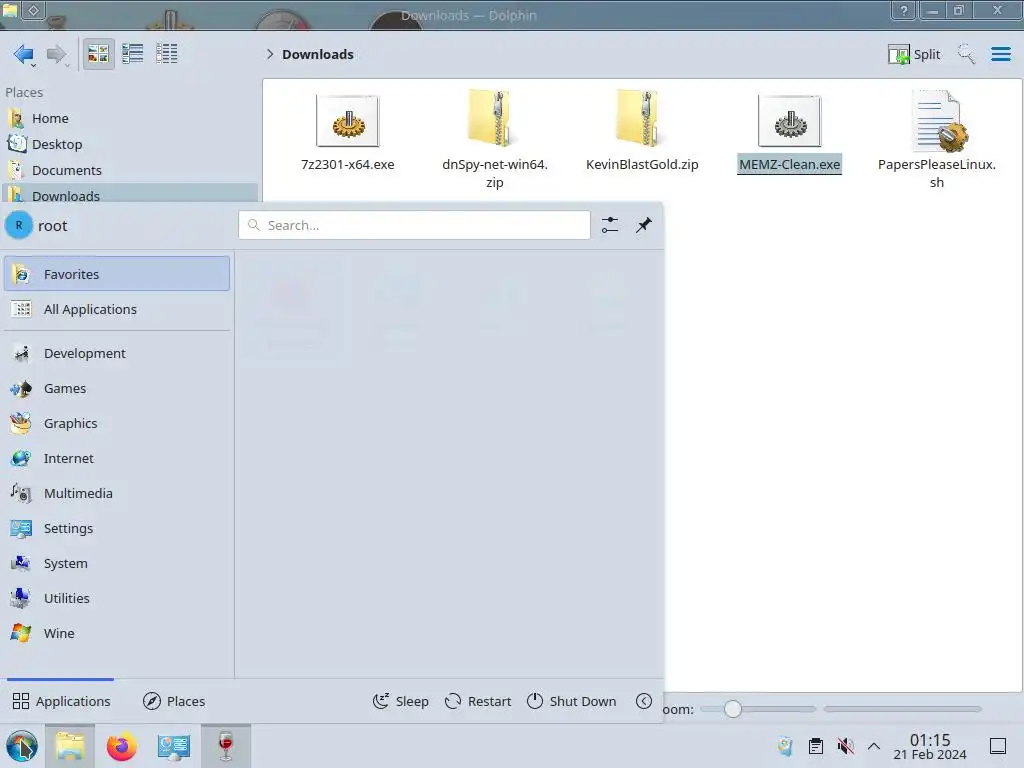Select the 7z2301-x64.exe file
This screenshot has width=1024, height=768.
click(347, 133)
